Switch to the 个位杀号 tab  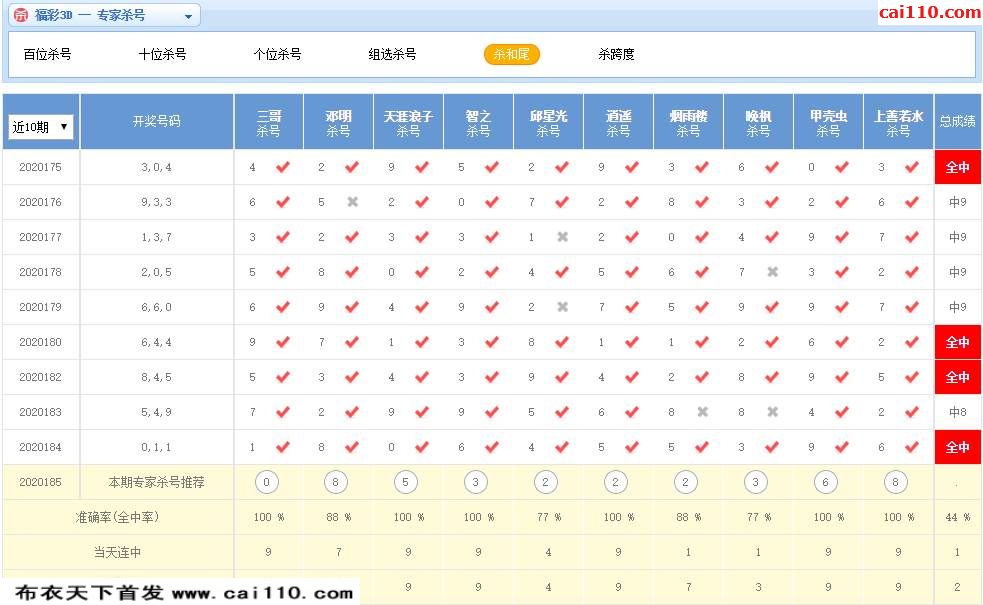point(278,55)
